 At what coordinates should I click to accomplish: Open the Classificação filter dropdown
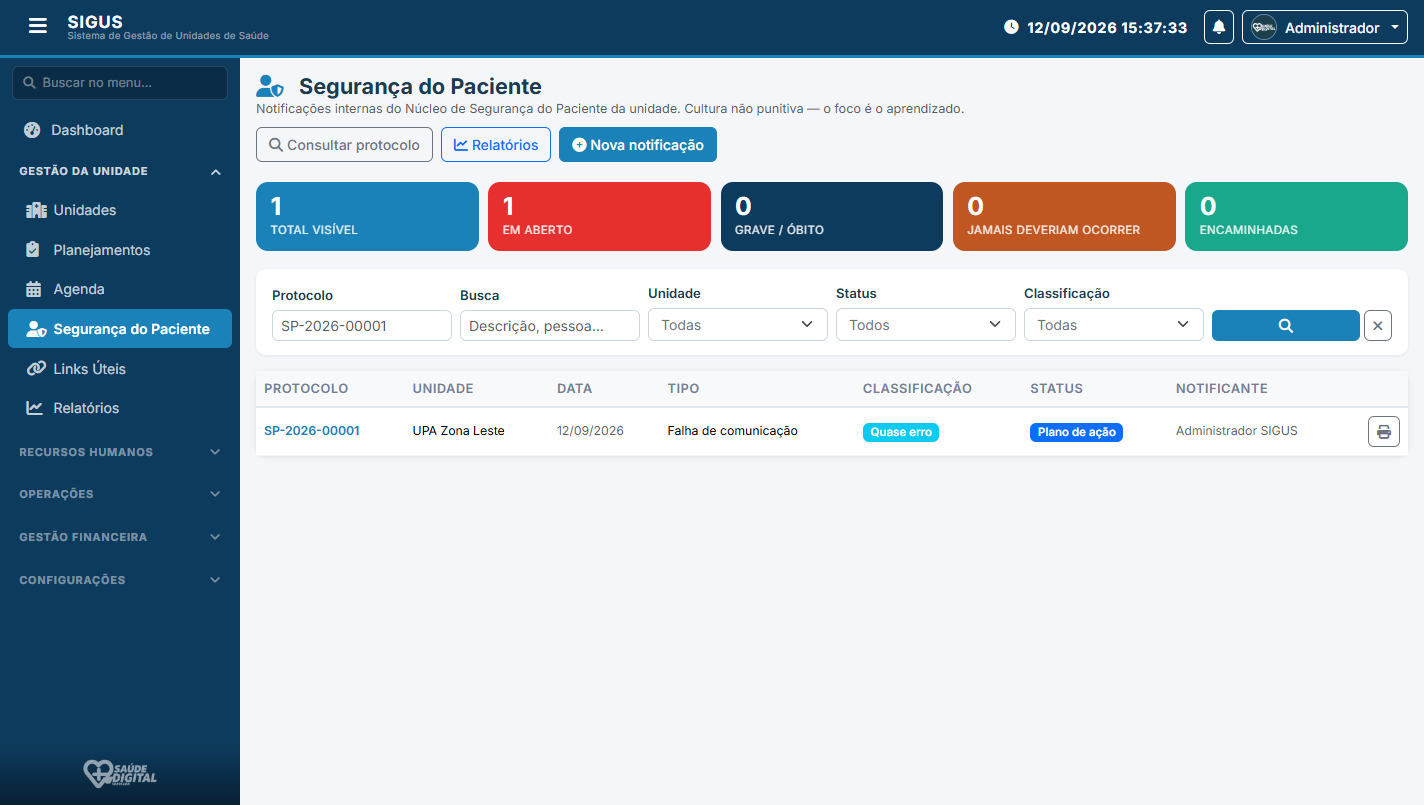tap(1114, 324)
